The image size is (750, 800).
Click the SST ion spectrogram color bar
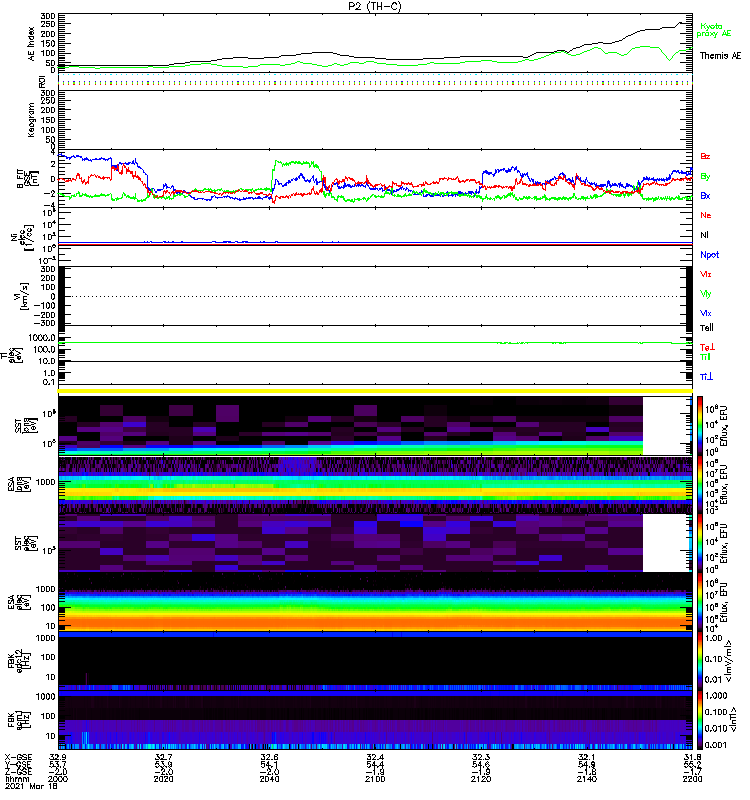[x=700, y=425]
